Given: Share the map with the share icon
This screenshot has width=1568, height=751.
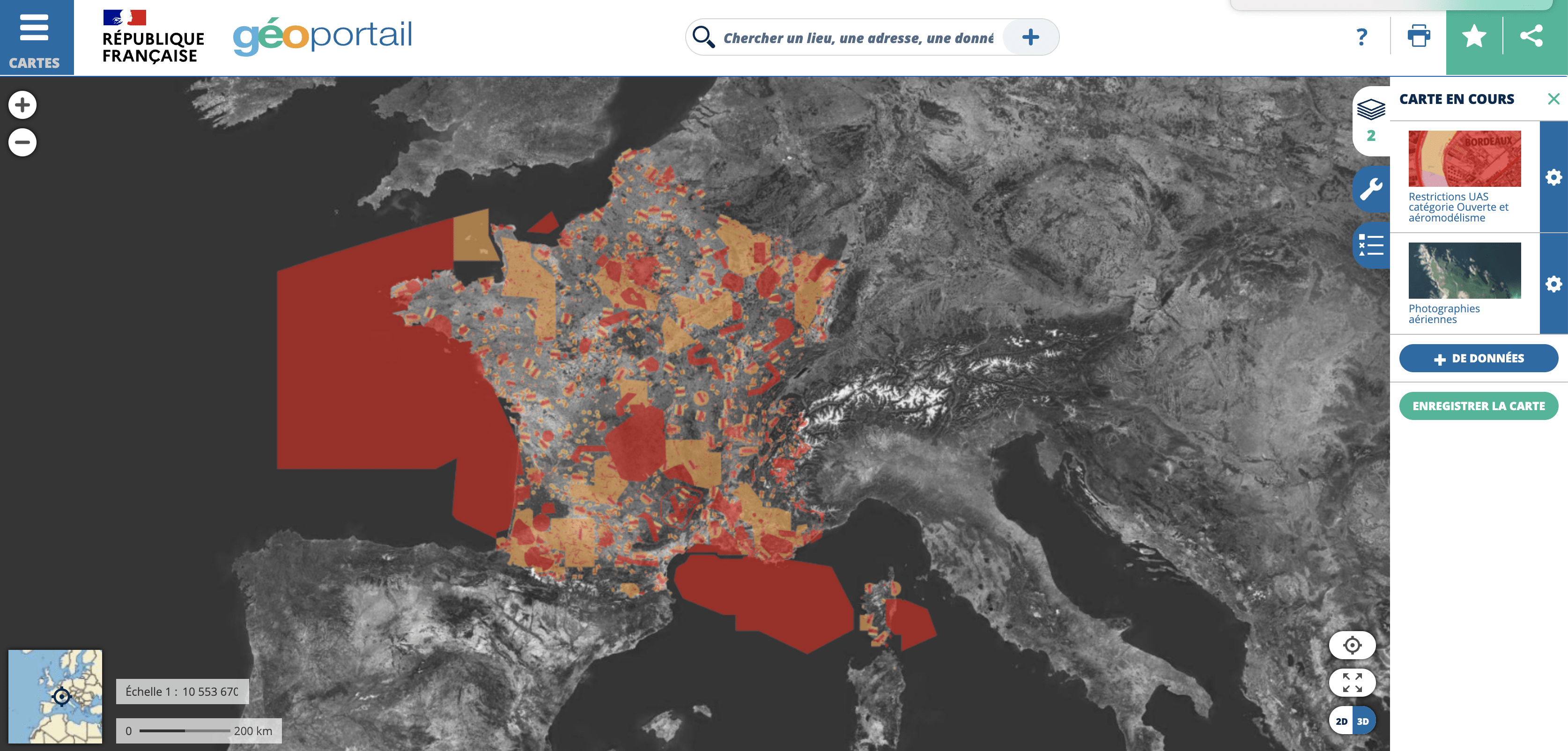Looking at the screenshot, I should tap(1531, 36).
